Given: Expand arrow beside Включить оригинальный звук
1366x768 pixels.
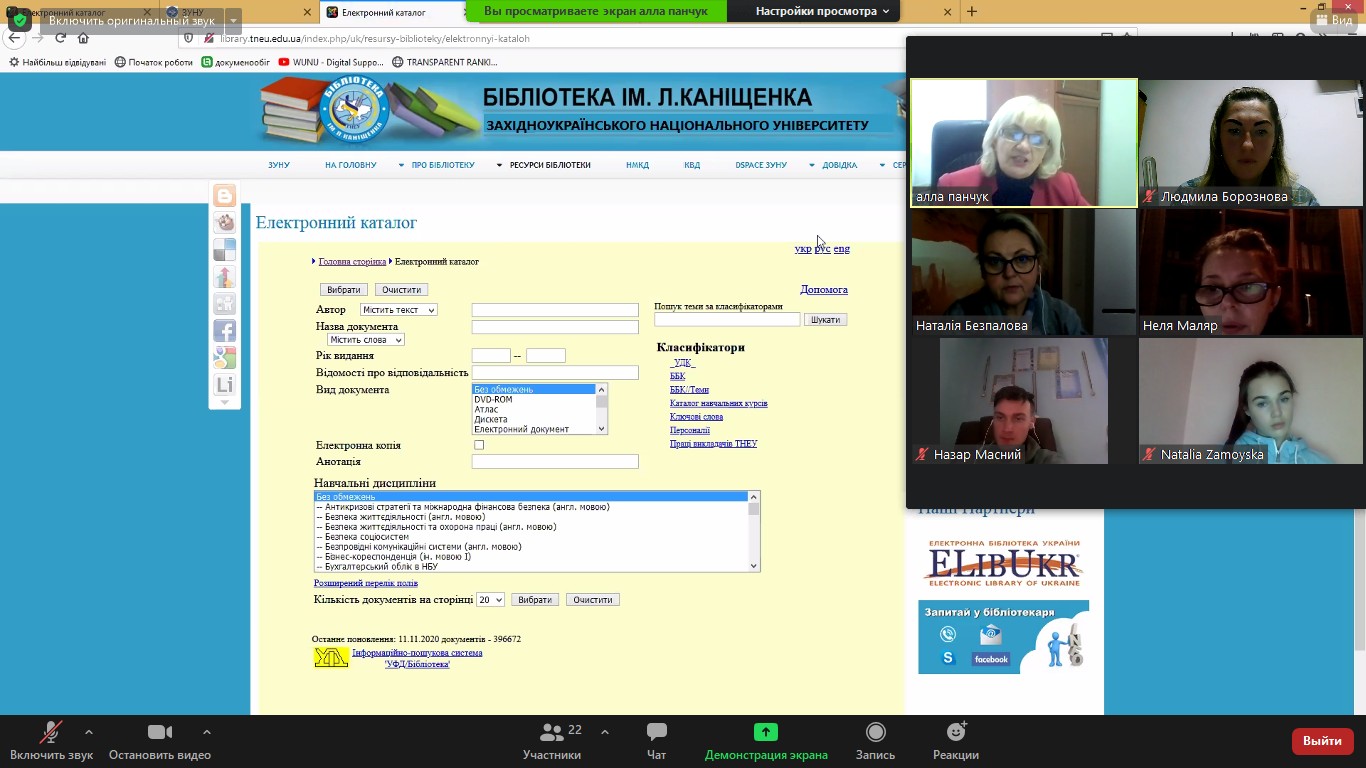Looking at the screenshot, I should click(x=233, y=20).
